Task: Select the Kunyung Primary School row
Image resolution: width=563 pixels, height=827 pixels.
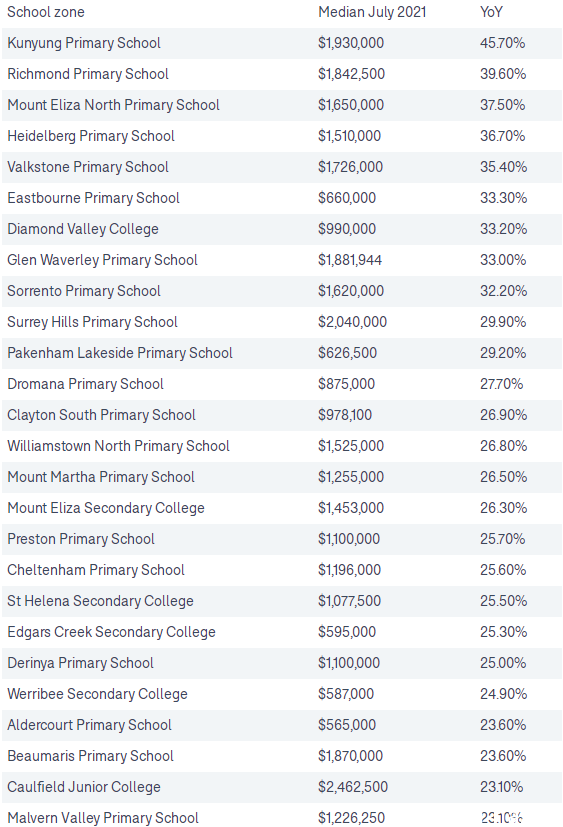Action: tap(282, 43)
